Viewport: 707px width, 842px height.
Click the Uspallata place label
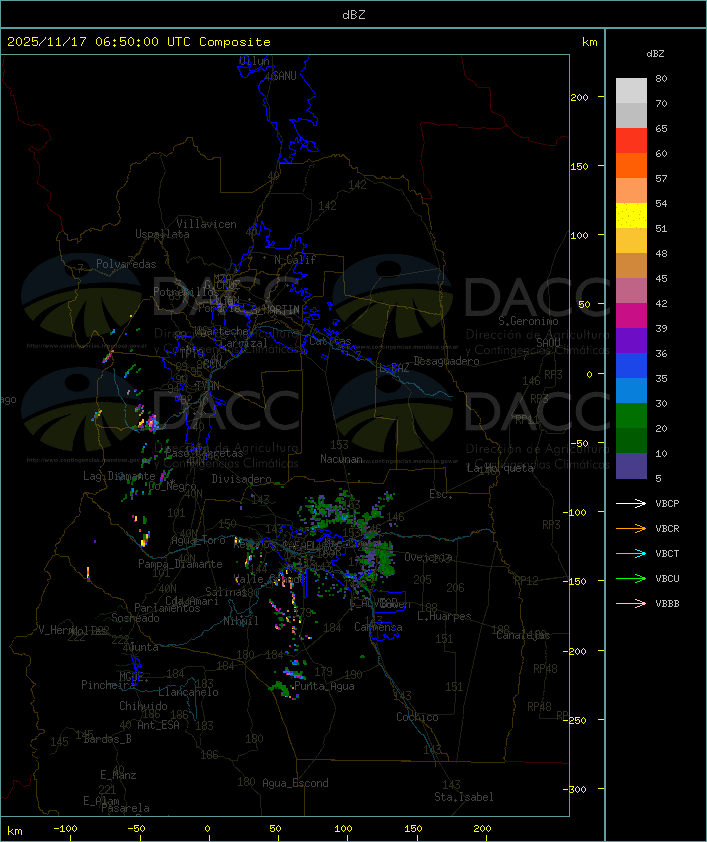(162, 234)
